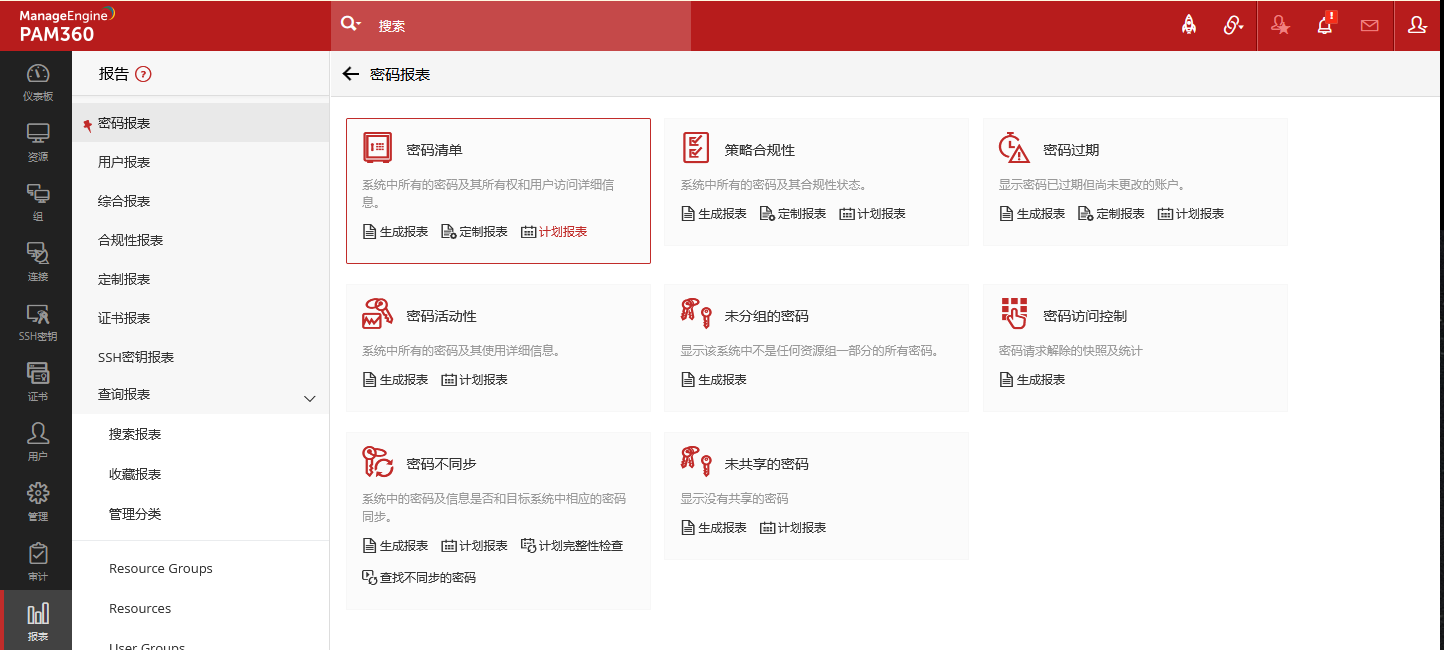Click 定制报表 under 策略合规性
Viewport: 1444px width, 650px height.
[793, 213]
